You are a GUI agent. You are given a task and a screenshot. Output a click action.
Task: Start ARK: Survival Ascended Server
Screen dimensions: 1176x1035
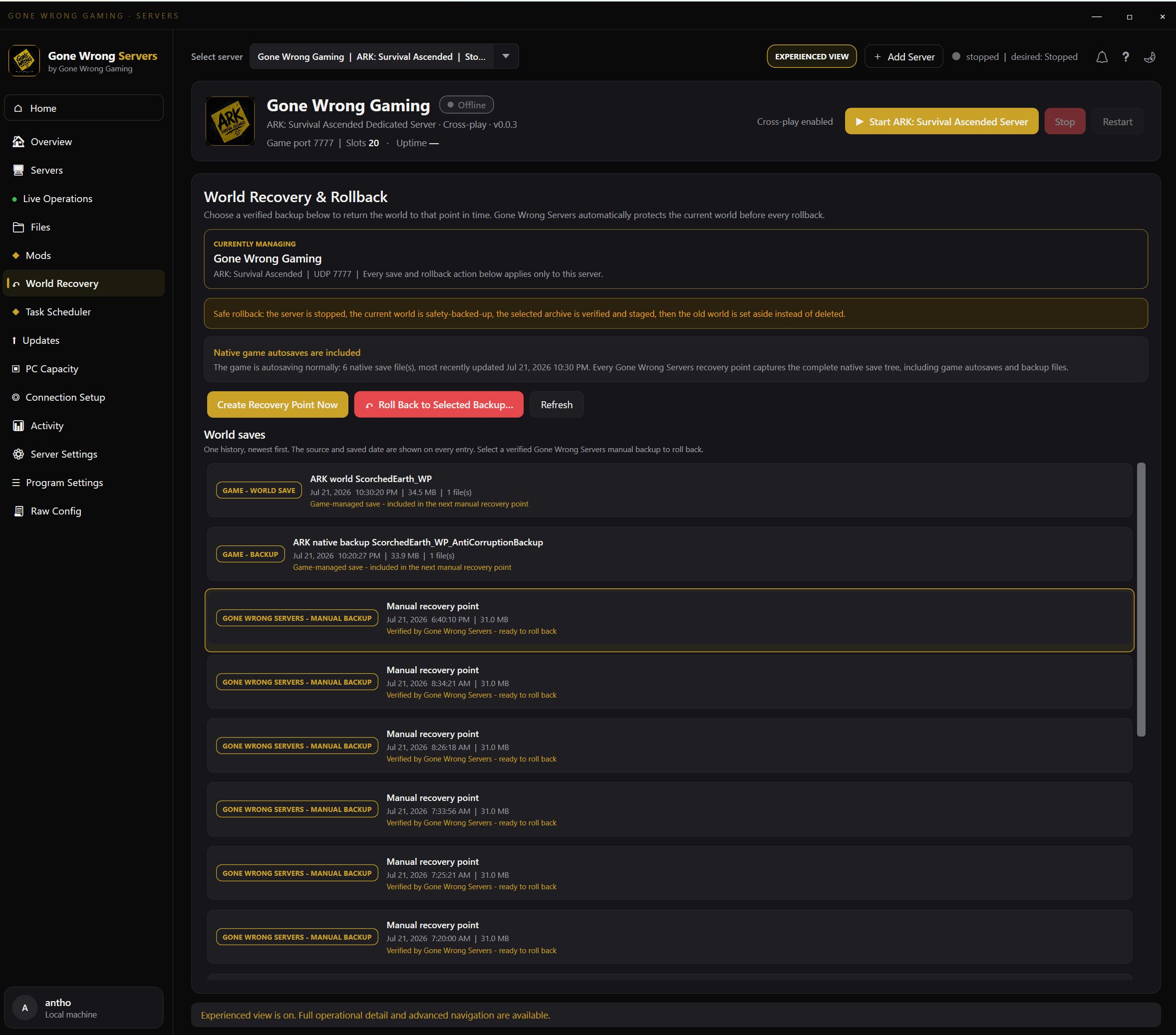tap(941, 121)
